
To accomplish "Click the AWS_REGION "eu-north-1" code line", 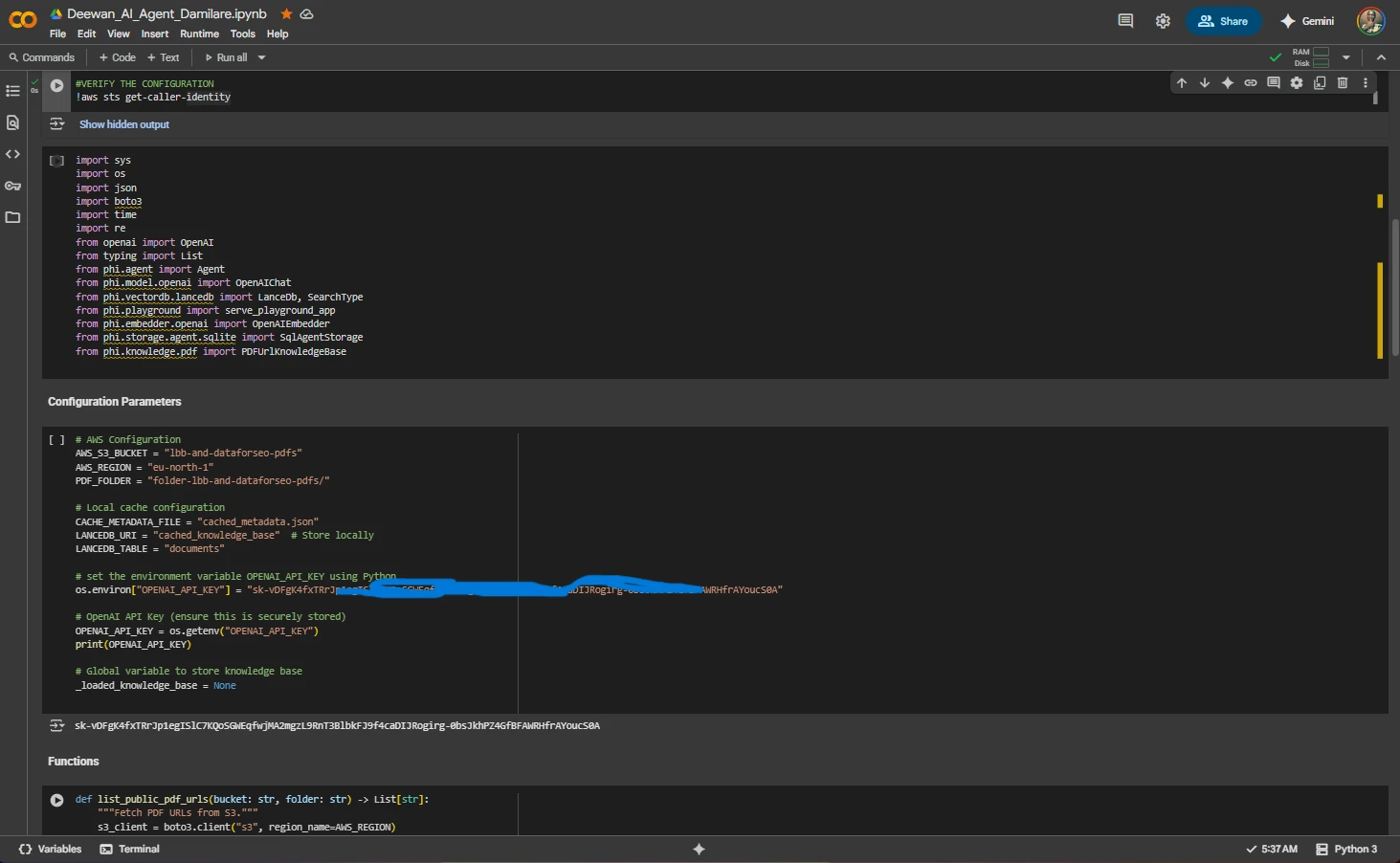I will (144, 467).
